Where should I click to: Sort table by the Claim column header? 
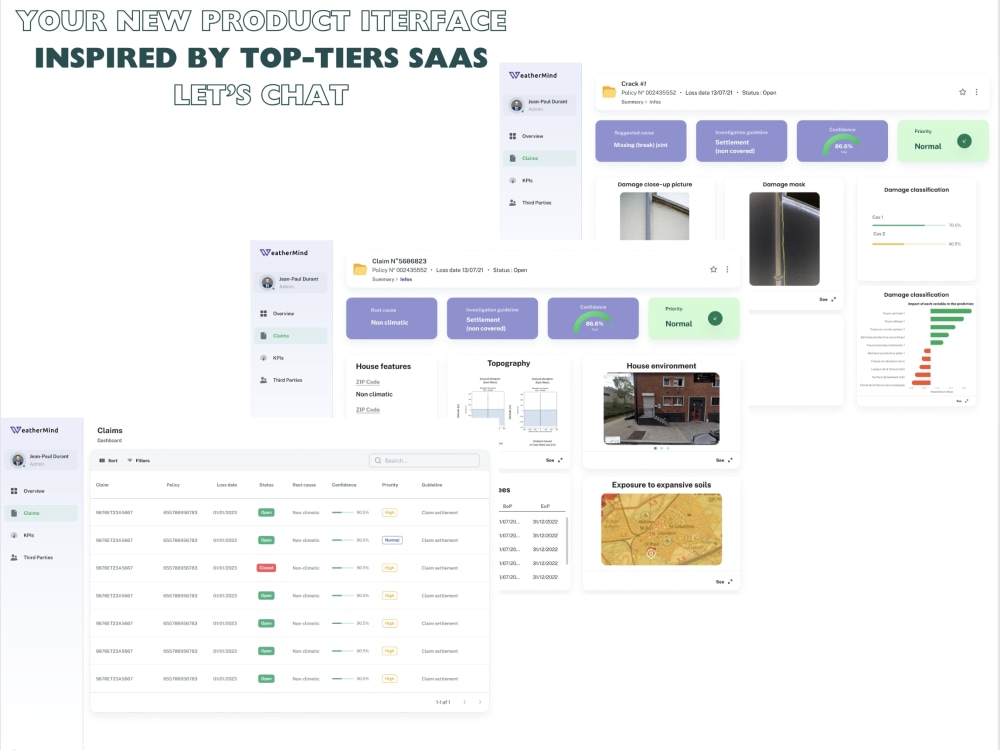[102, 485]
